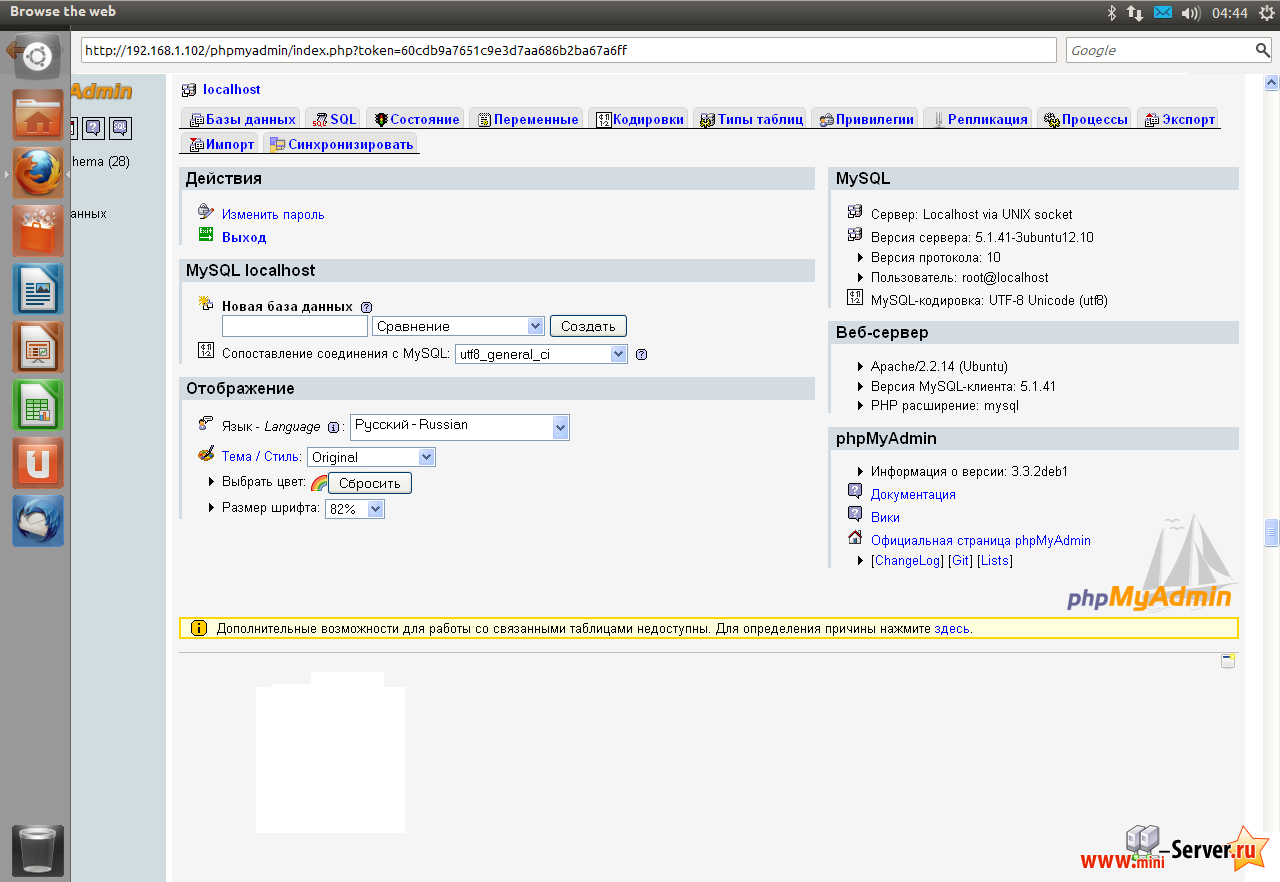Click the green exit icon near Выход

pyautogui.click(x=206, y=235)
